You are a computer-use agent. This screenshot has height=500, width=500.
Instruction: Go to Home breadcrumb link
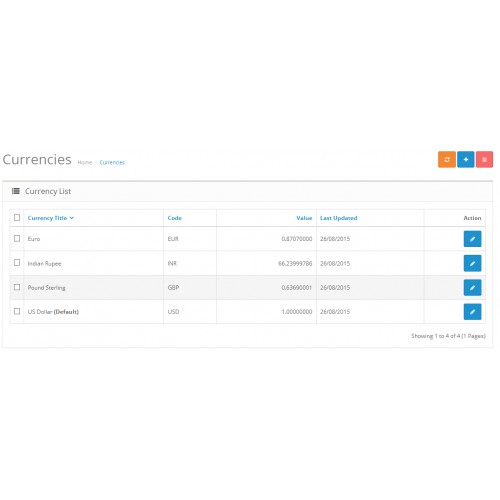click(x=85, y=162)
